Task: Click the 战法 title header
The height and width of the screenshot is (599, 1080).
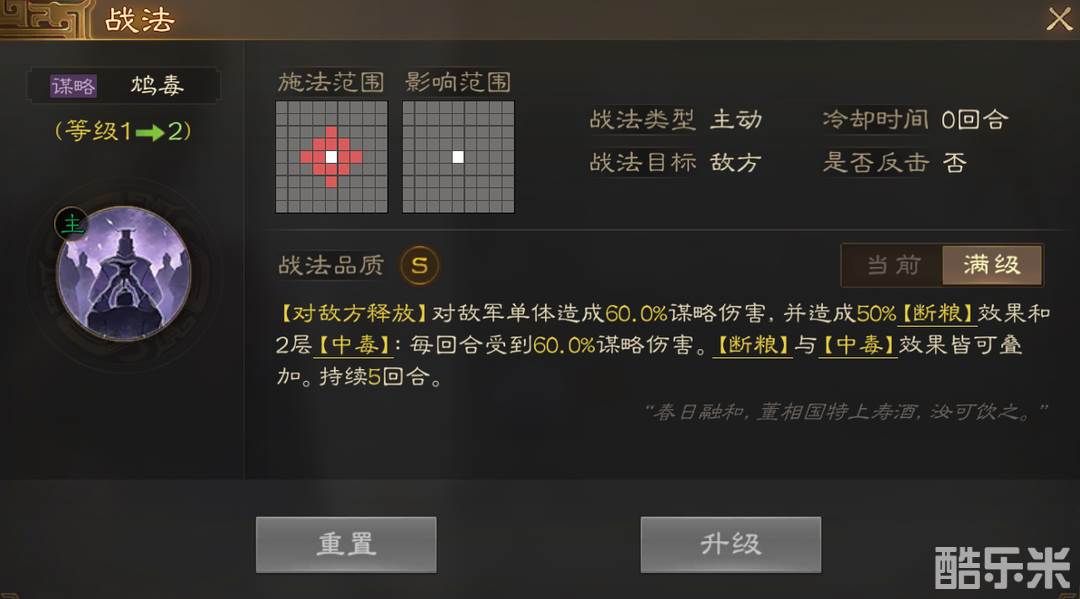Action: point(139,19)
